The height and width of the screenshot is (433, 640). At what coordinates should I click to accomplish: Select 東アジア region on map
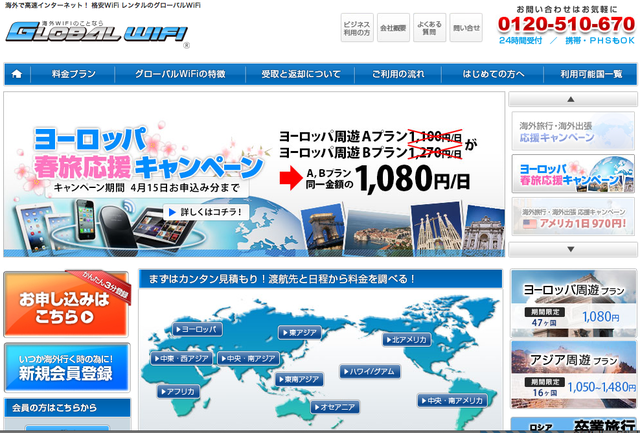(300, 333)
